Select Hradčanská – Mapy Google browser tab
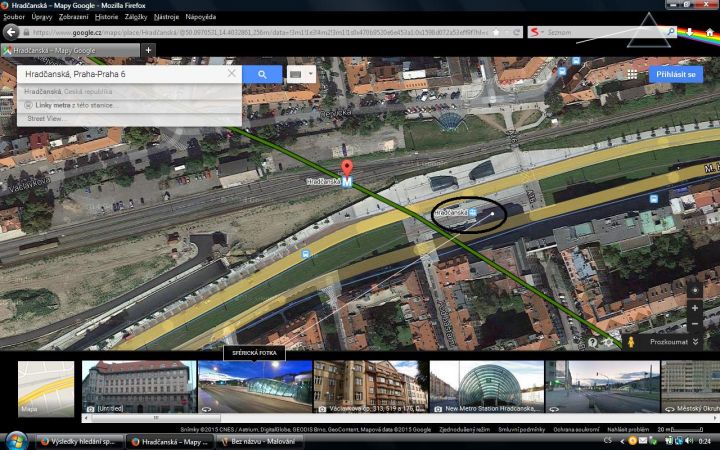This screenshot has height=450, width=720. click(x=70, y=51)
